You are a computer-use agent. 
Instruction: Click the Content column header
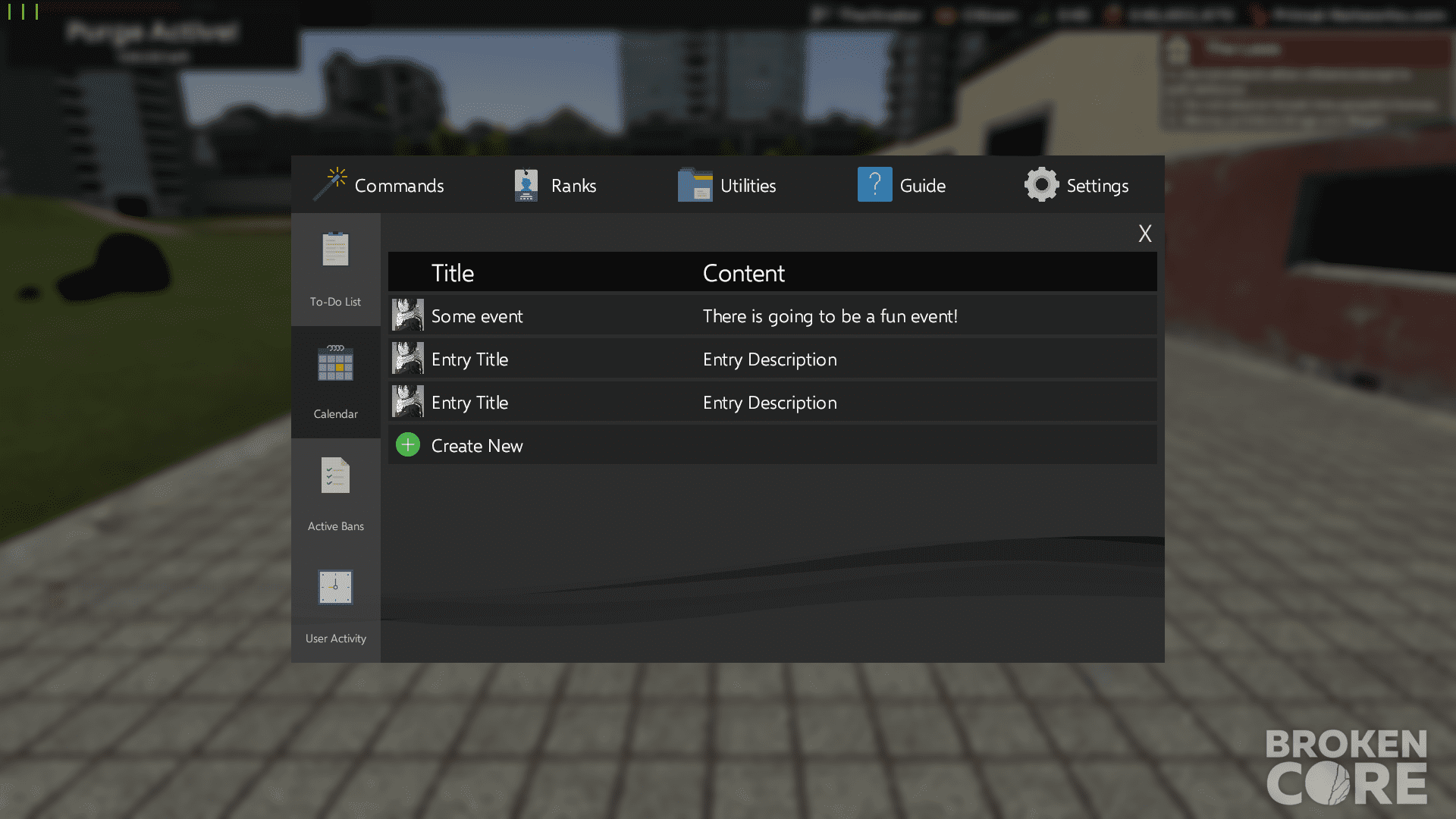(744, 273)
